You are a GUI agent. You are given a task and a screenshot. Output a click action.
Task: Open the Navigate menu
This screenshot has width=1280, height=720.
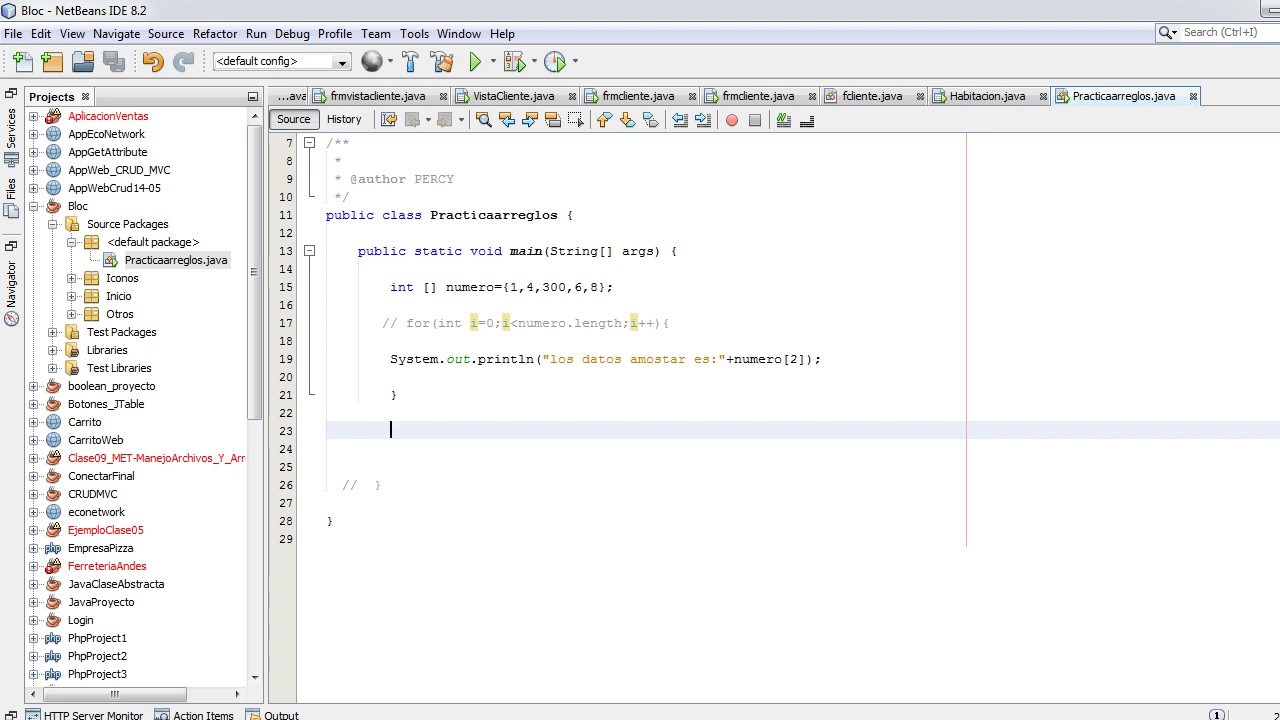pos(116,33)
